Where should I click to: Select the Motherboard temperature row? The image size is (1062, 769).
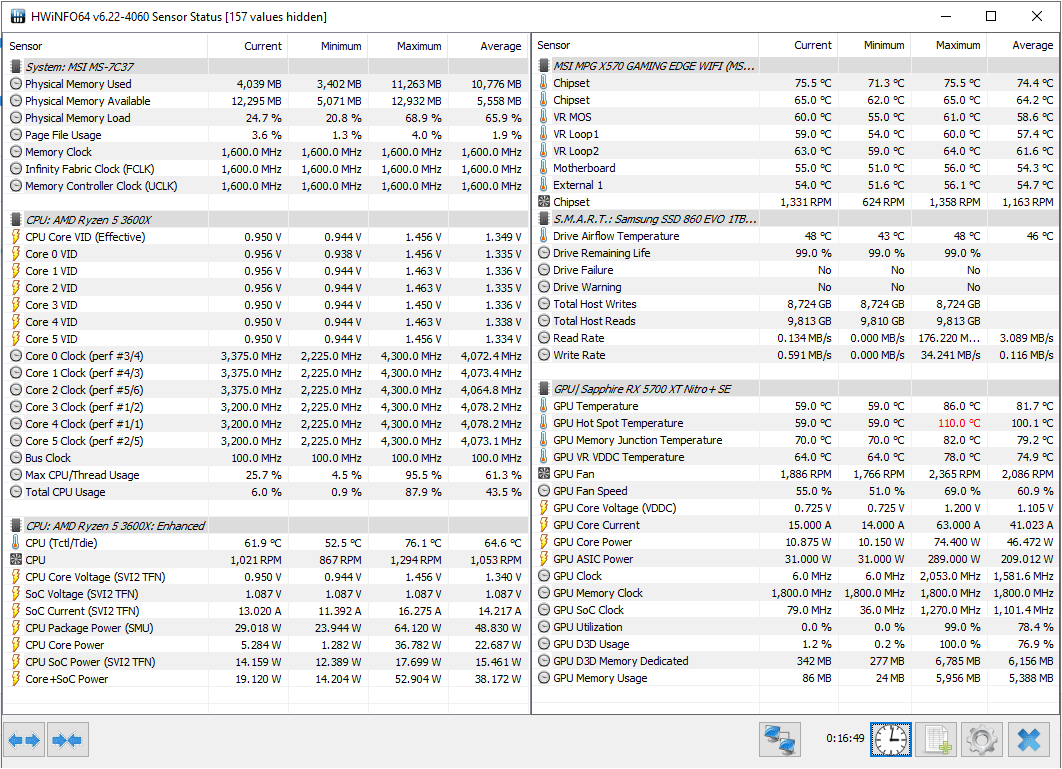[x=796, y=168]
